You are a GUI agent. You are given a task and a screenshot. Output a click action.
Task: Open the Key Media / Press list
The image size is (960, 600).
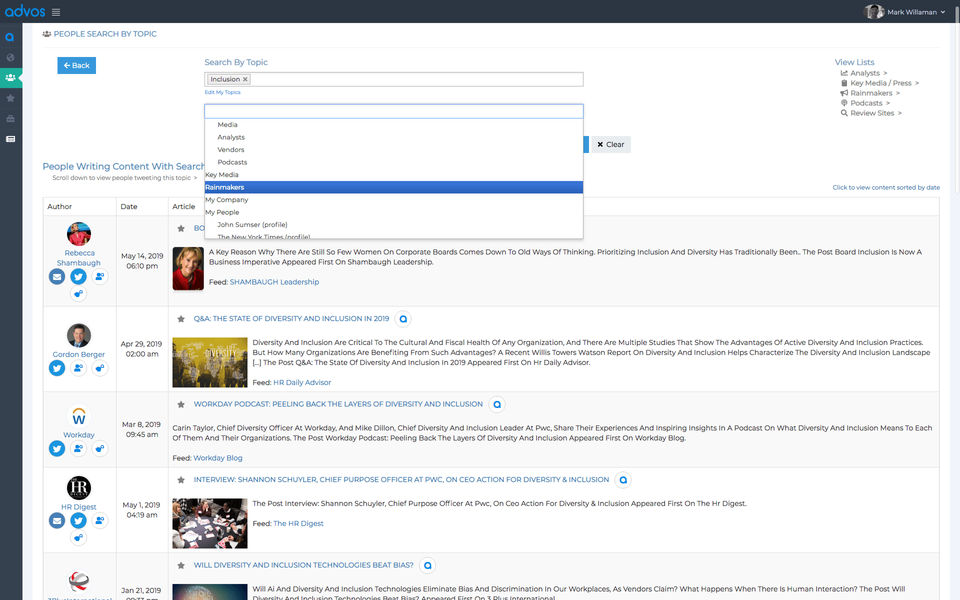tap(880, 83)
